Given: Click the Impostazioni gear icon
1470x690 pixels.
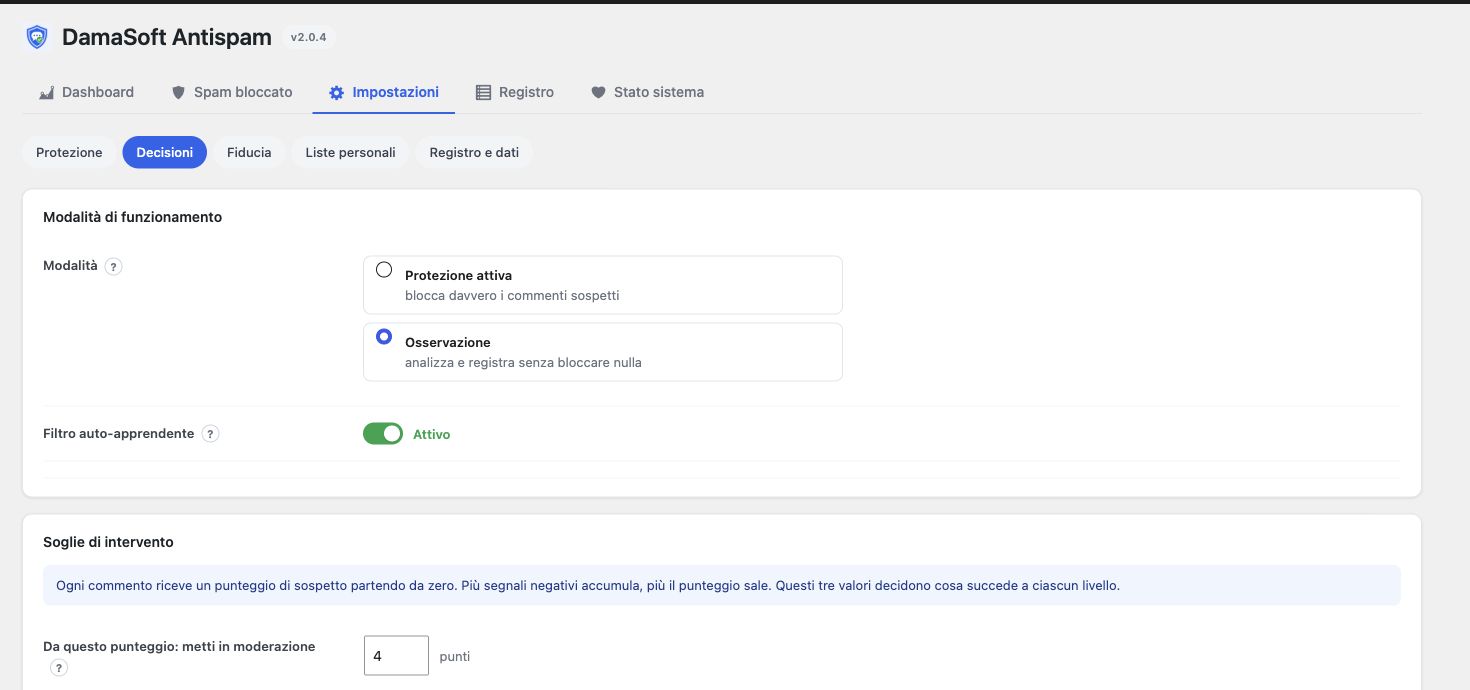Looking at the screenshot, I should click(x=336, y=92).
